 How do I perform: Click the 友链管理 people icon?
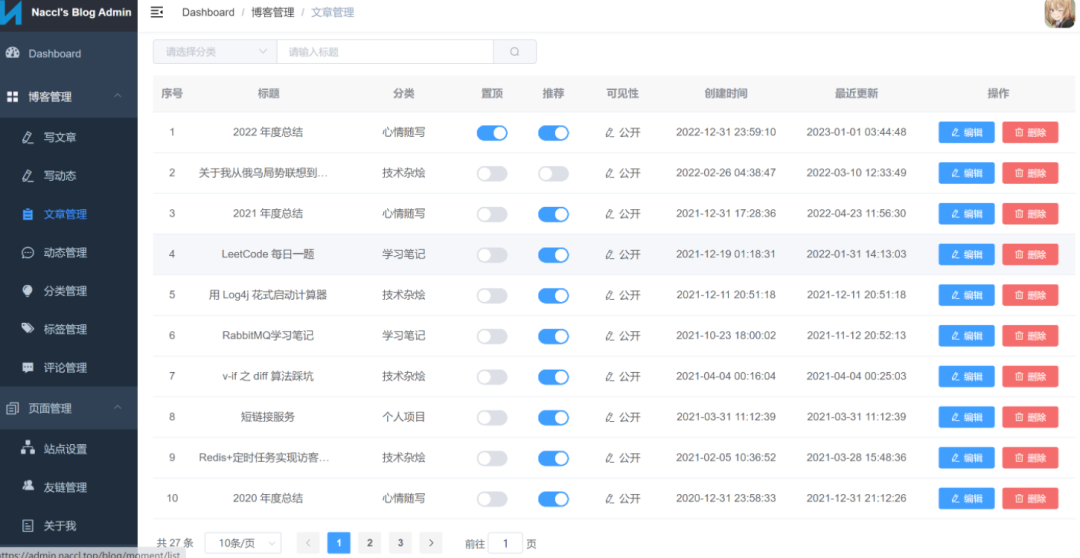click(28, 486)
